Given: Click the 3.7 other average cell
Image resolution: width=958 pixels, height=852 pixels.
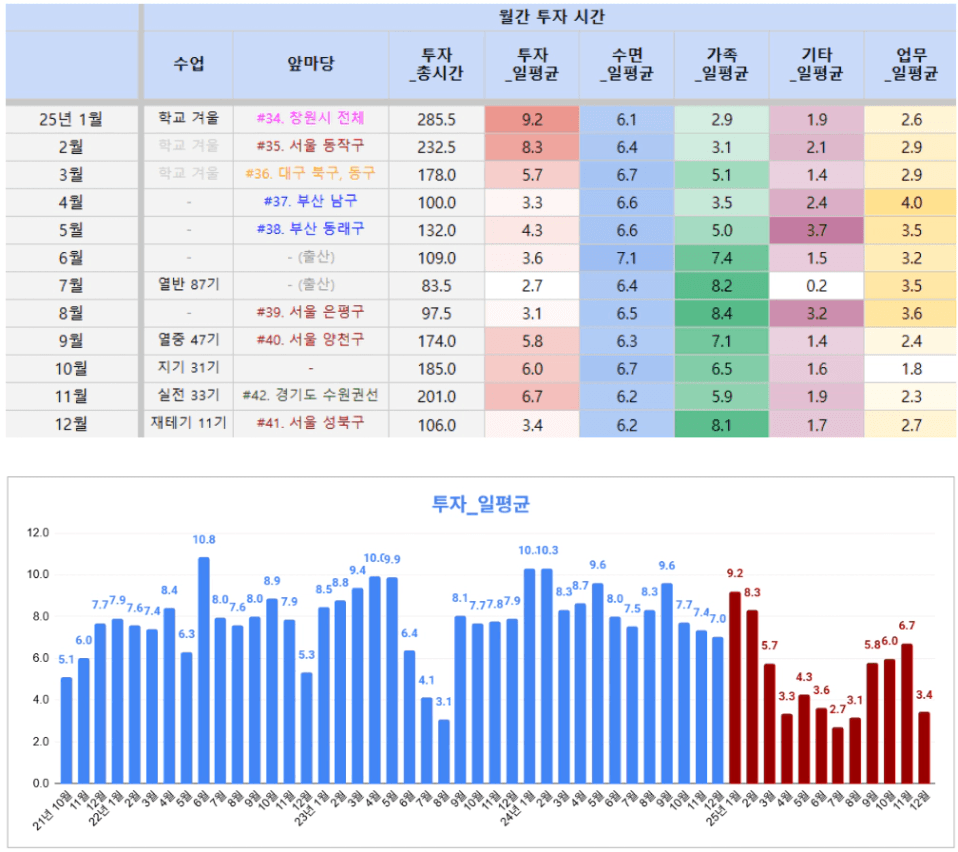Looking at the screenshot, I should click(816, 230).
